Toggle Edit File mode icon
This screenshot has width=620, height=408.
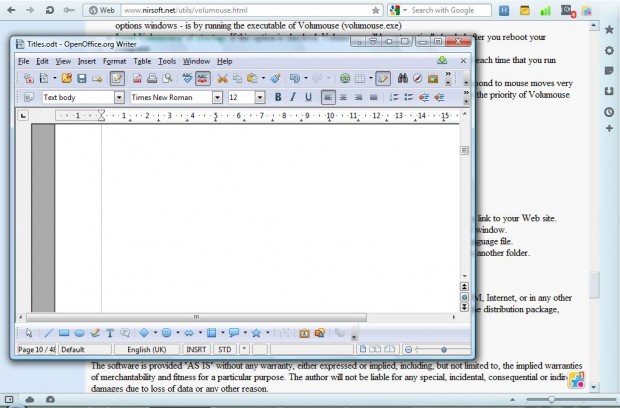pos(117,78)
